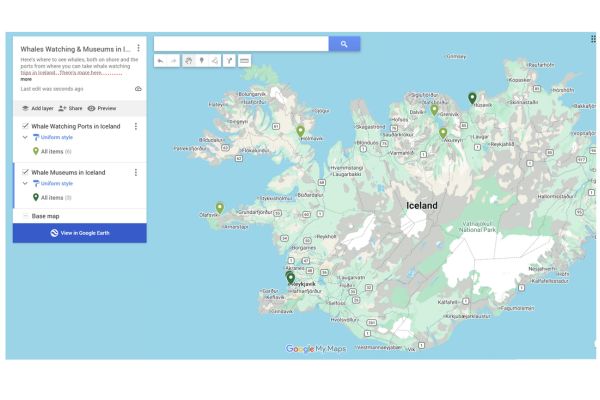Toggle the Whale Museums in Iceland checkbox
Image resolution: width=600 pixels, height=400 pixels.
(x=25, y=172)
